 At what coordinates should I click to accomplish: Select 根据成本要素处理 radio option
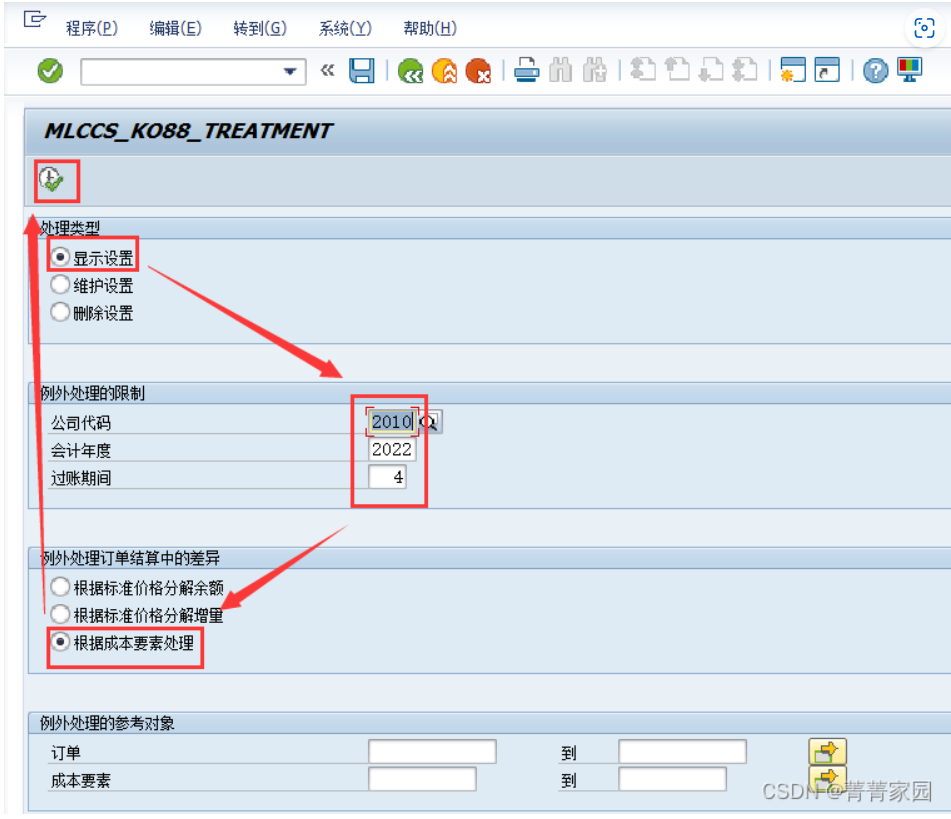[x=60, y=642]
